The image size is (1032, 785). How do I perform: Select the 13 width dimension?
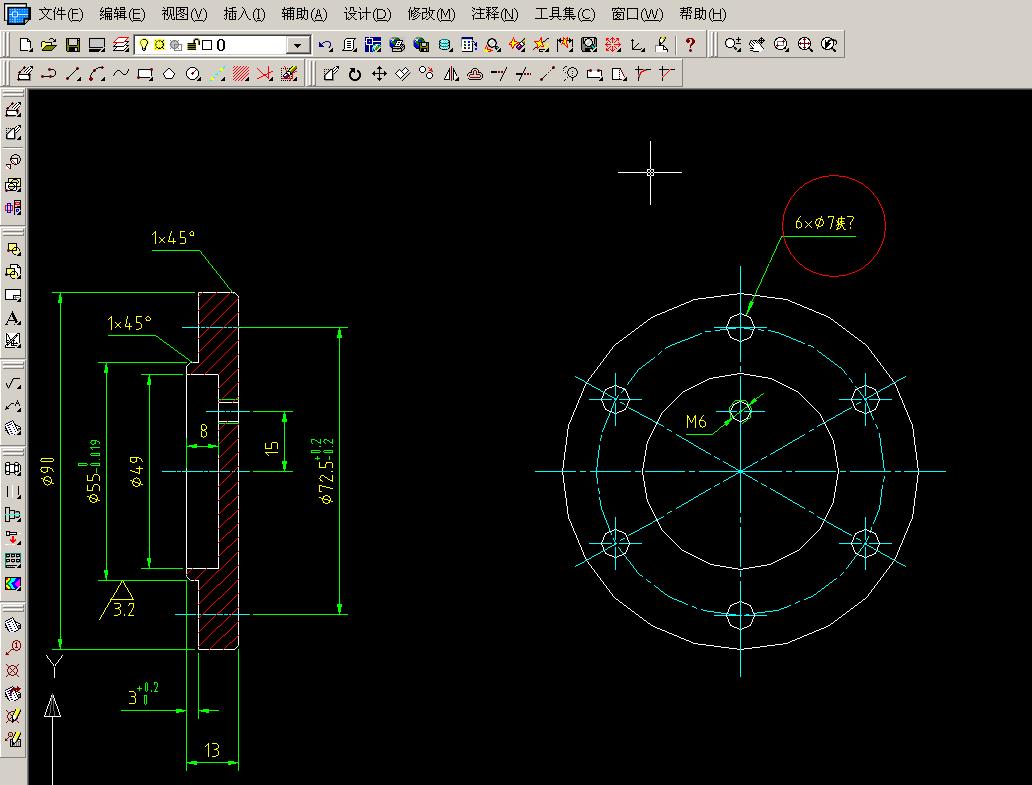tap(212, 750)
